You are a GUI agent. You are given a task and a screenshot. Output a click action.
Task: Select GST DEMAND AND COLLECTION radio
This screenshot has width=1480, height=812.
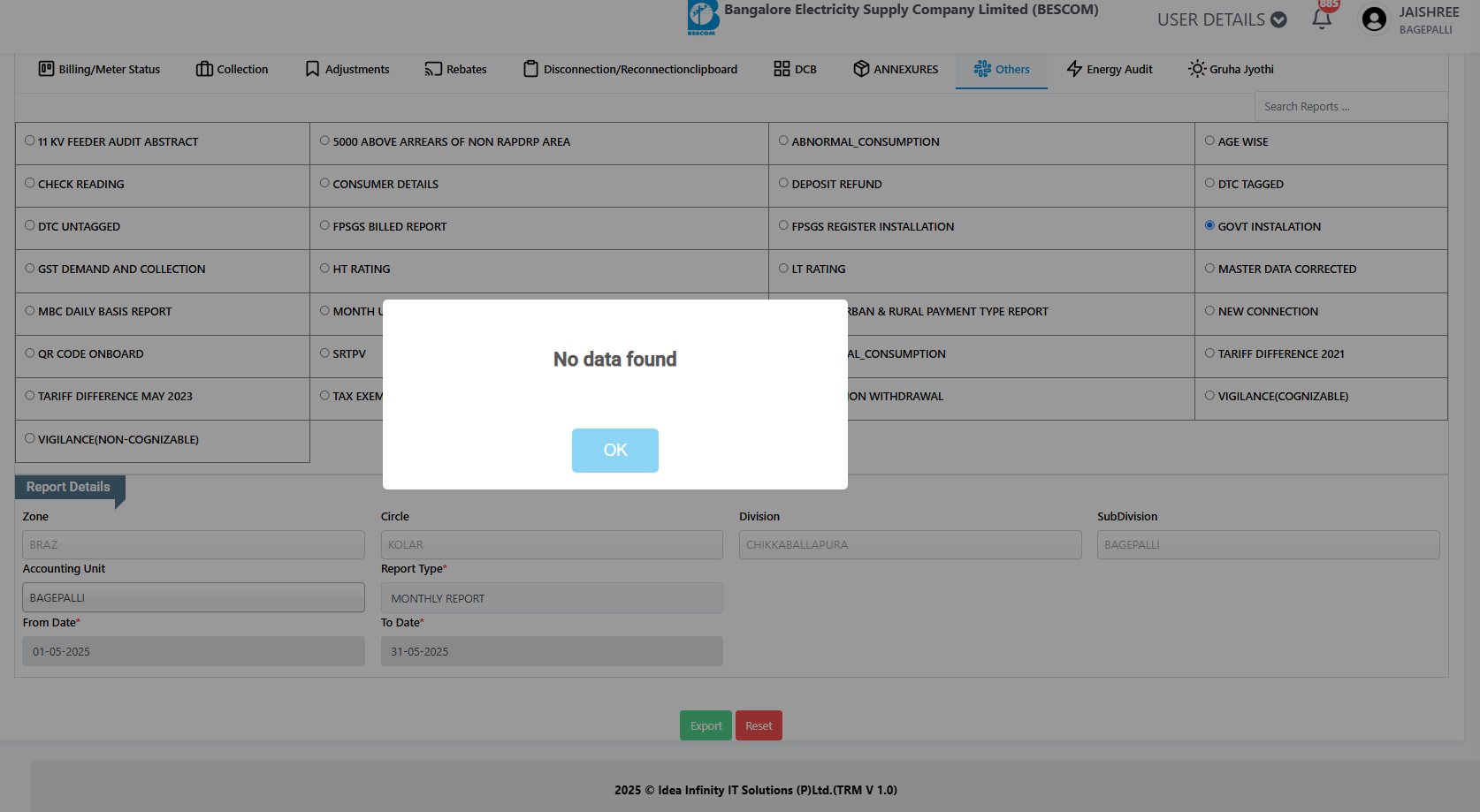[30, 268]
